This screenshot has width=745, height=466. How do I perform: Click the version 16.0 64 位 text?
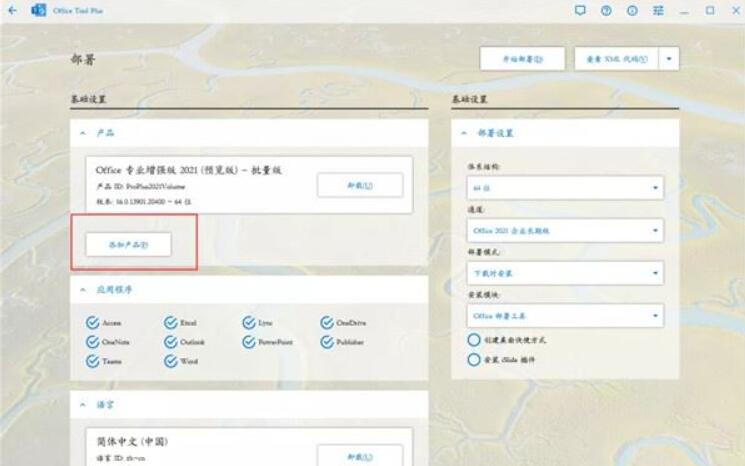pos(143,202)
